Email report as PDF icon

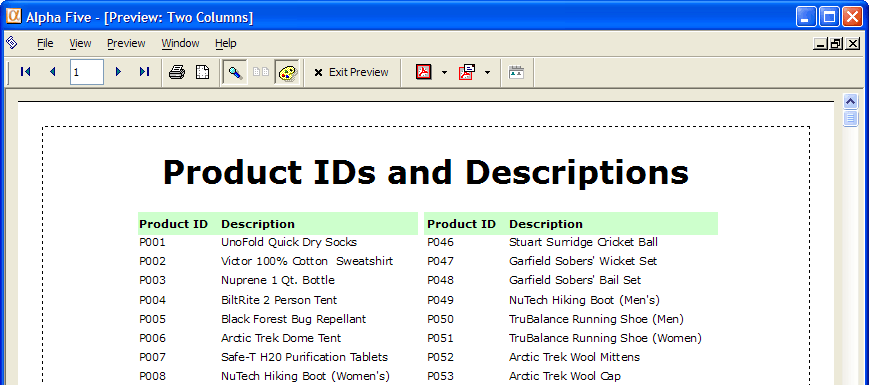[x=467, y=72]
